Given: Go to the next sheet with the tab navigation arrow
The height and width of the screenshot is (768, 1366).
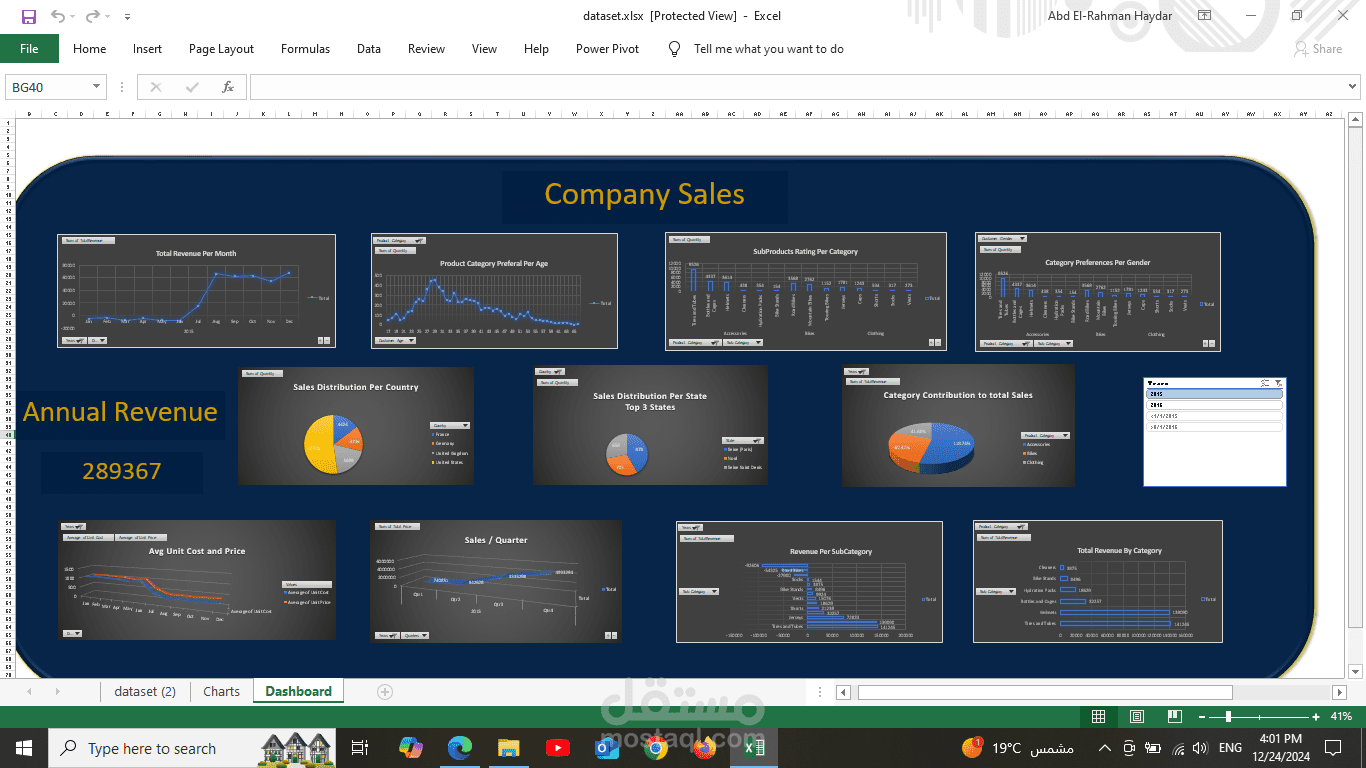Looking at the screenshot, I should (57, 691).
